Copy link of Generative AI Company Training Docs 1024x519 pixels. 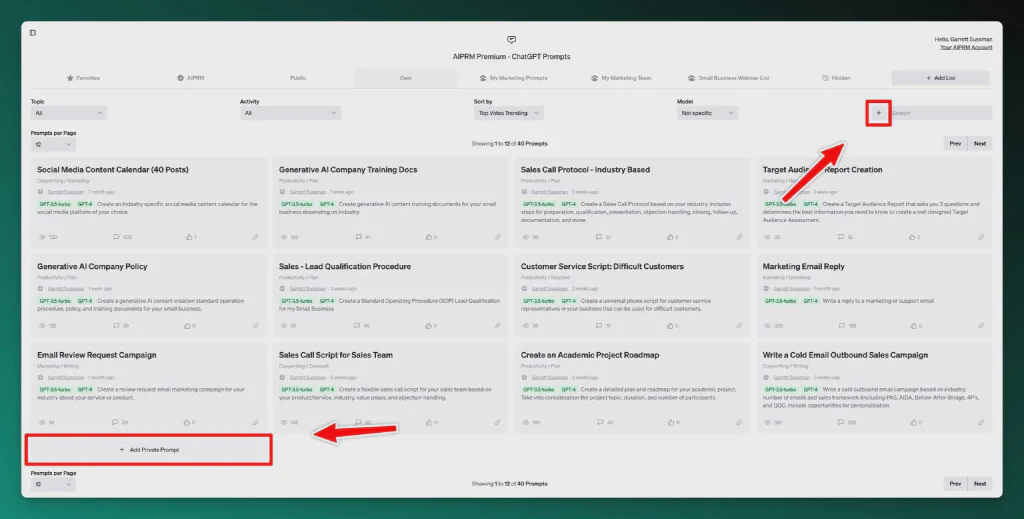point(497,237)
